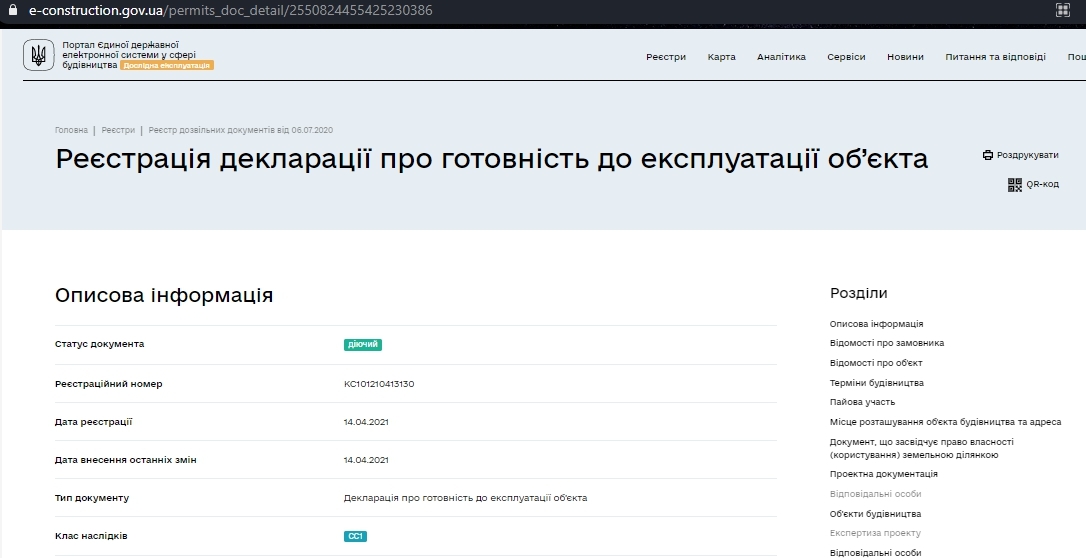Click the Розділи sidebar heading
Viewport: 1086px width, 558px height.
tap(859, 293)
